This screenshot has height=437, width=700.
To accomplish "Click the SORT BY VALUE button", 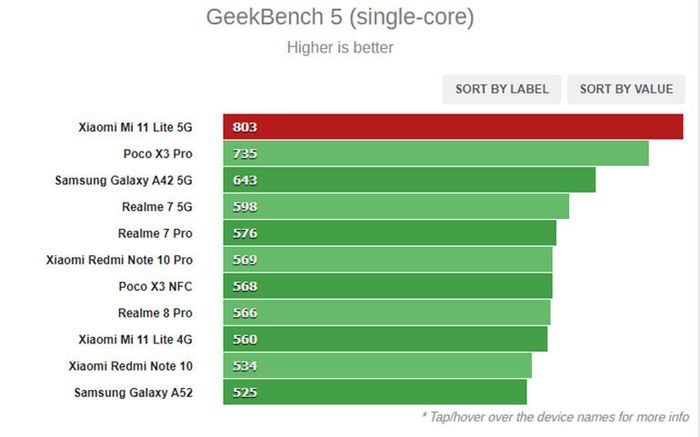I will (x=626, y=89).
